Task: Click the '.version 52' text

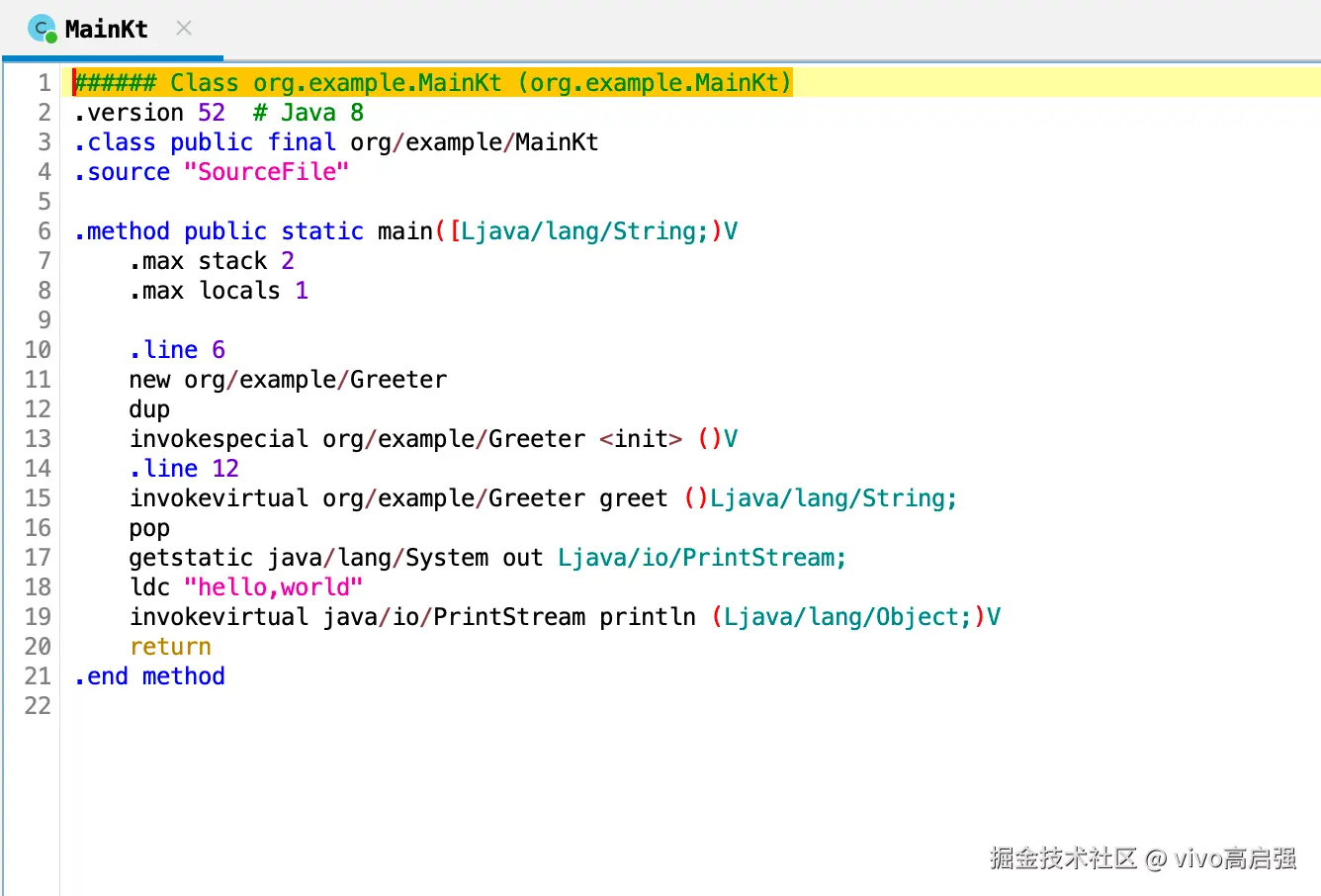Action: click(x=149, y=113)
